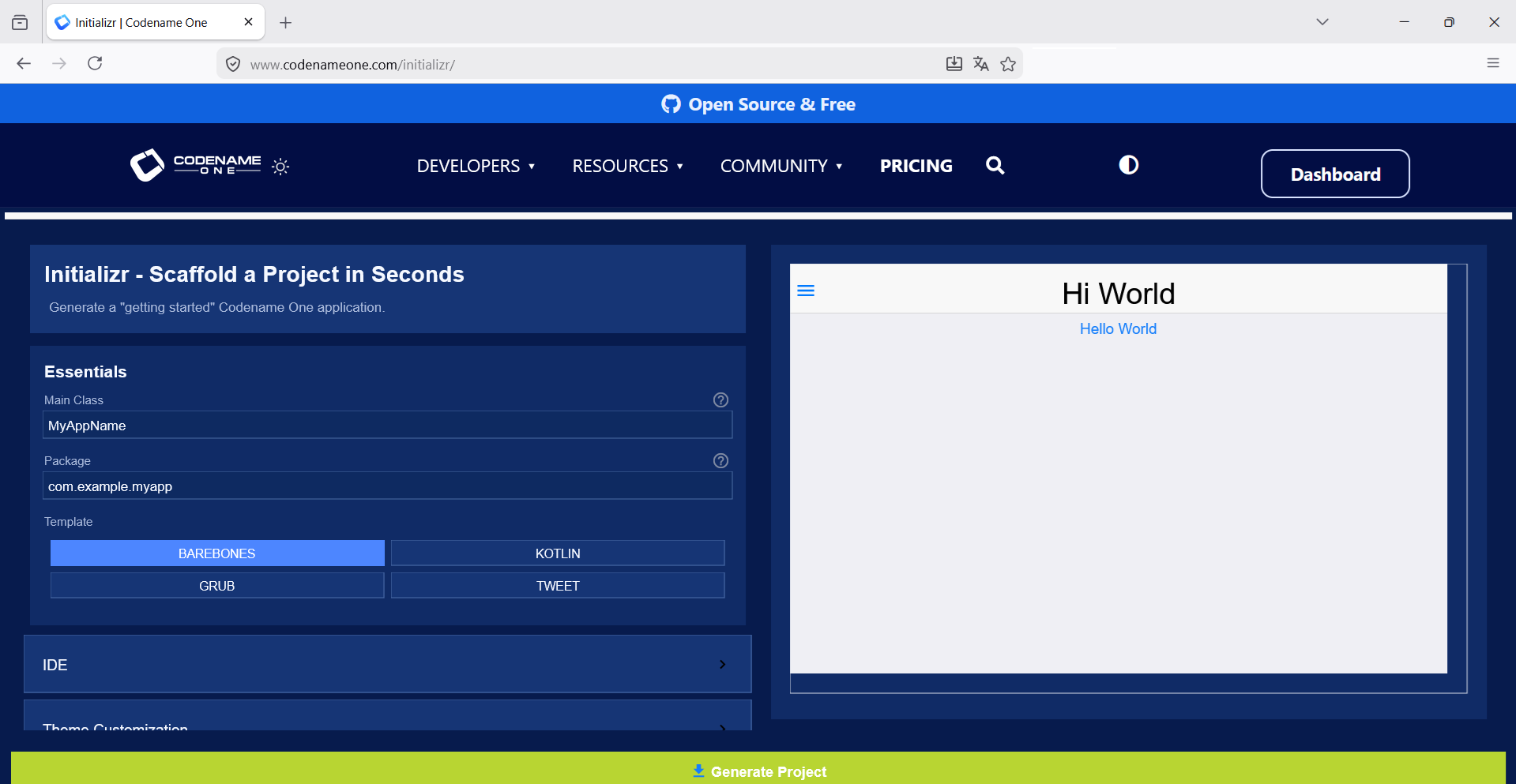Screen dimensions: 1516x784
Task: List all tabs dropdown arrow
Action: tap(1322, 22)
